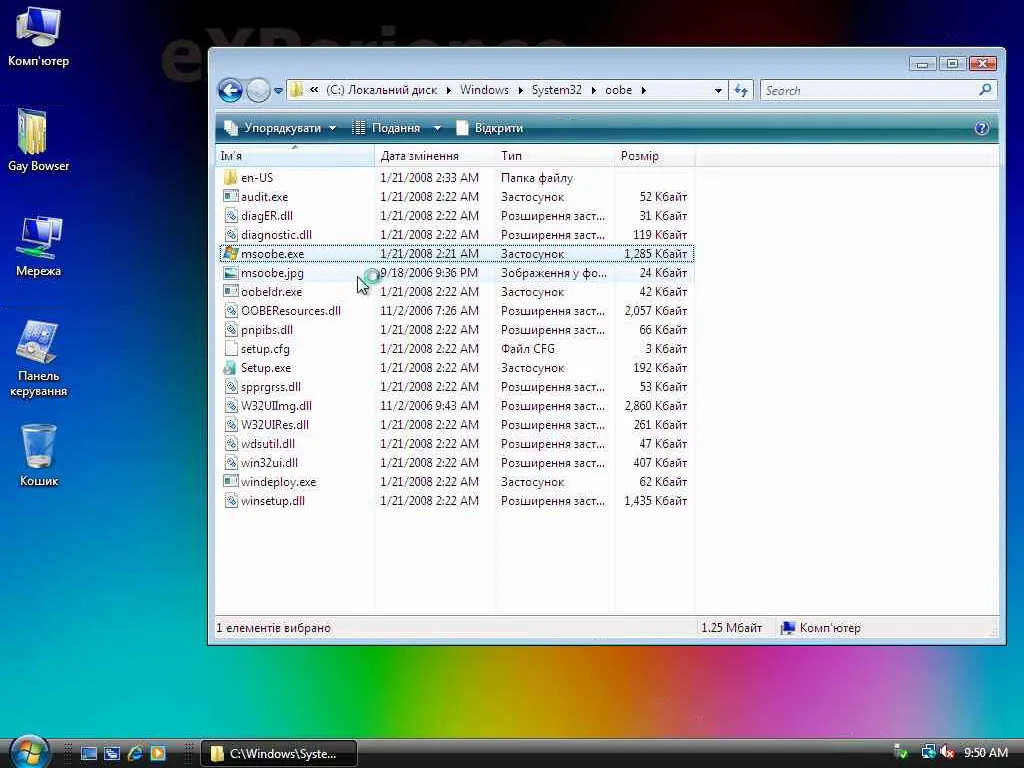Open Gay Bowser folder on desktop
This screenshot has height=768, width=1024.
[x=38, y=140]
